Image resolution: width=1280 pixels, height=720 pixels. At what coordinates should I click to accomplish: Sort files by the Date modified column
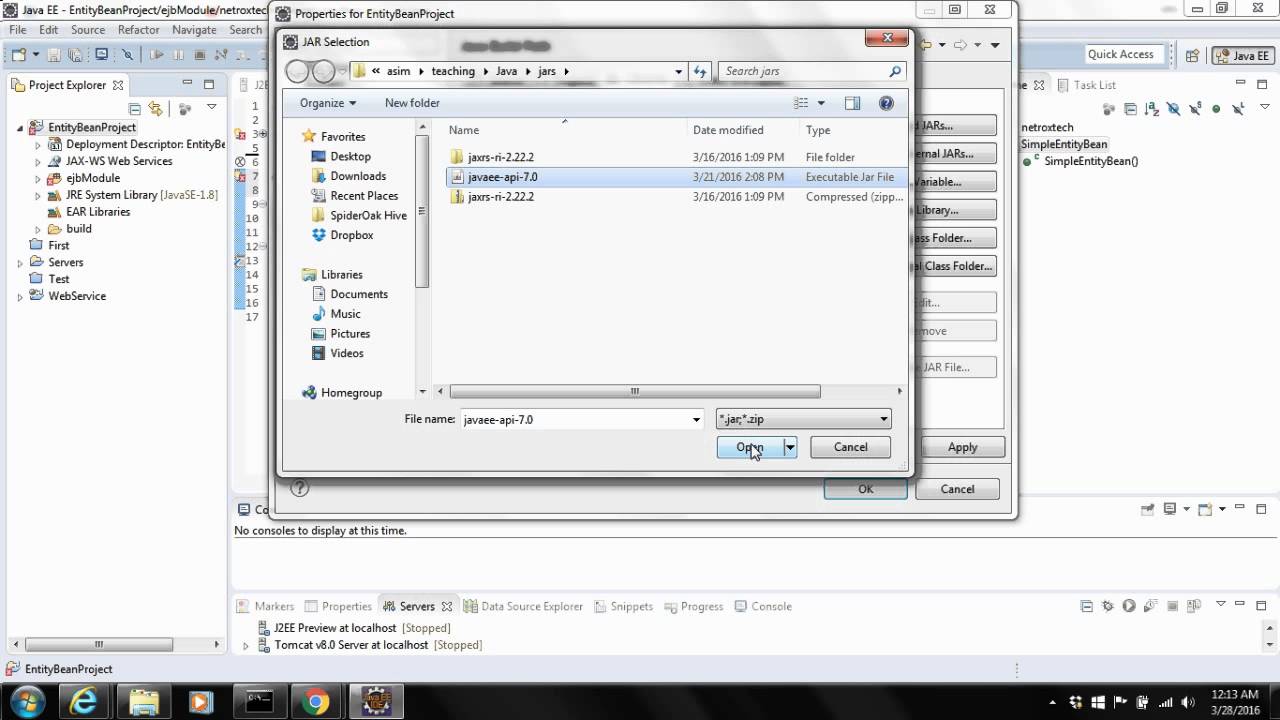(x=728, y=130)
